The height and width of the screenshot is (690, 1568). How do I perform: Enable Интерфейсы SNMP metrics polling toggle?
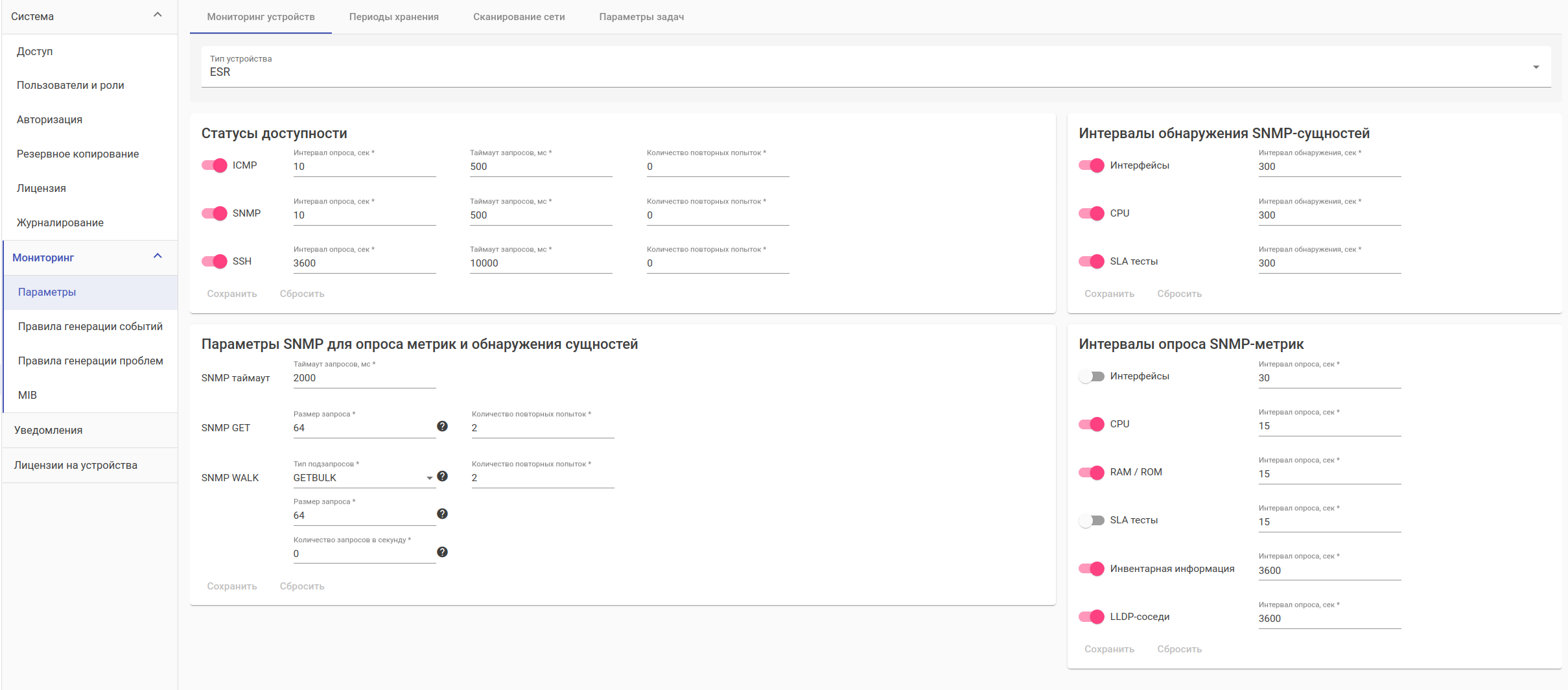pos(1092,376)
